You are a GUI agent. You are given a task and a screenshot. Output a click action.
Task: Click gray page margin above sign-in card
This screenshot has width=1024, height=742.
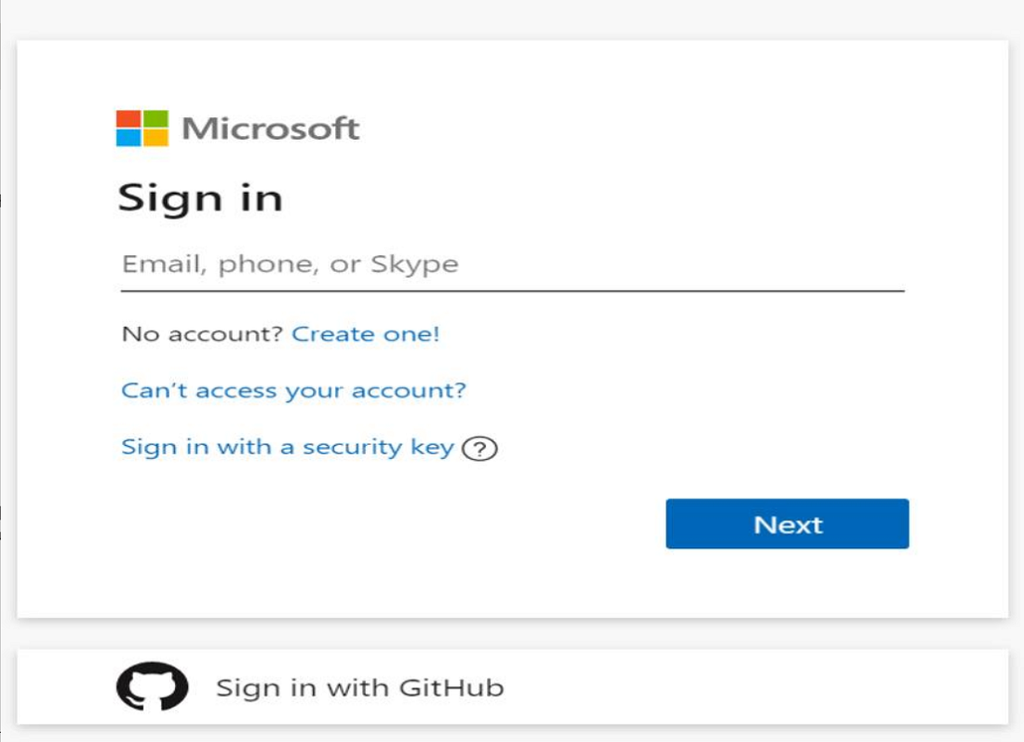510,20
